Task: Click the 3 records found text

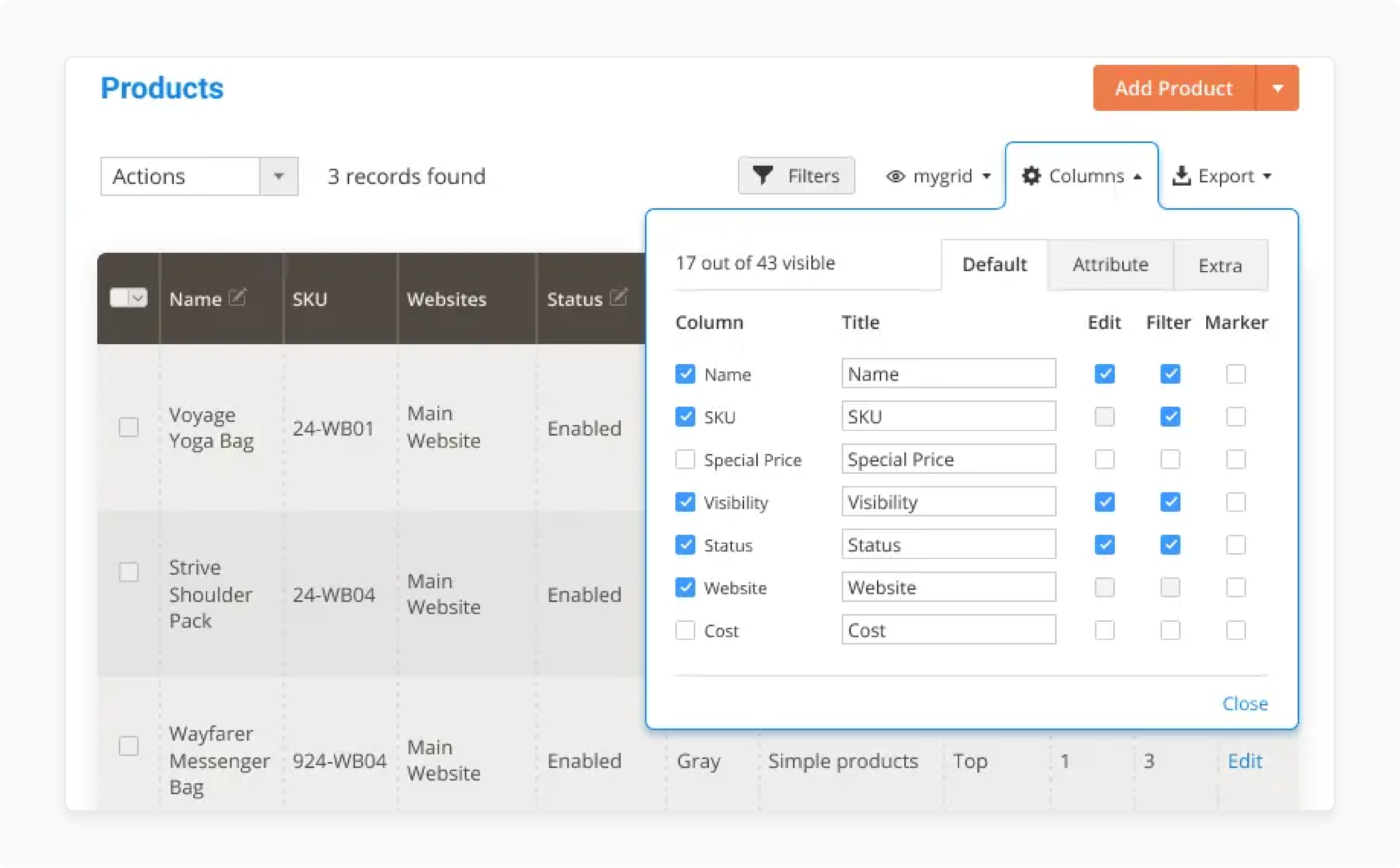Action: click(x=406, y=176)
